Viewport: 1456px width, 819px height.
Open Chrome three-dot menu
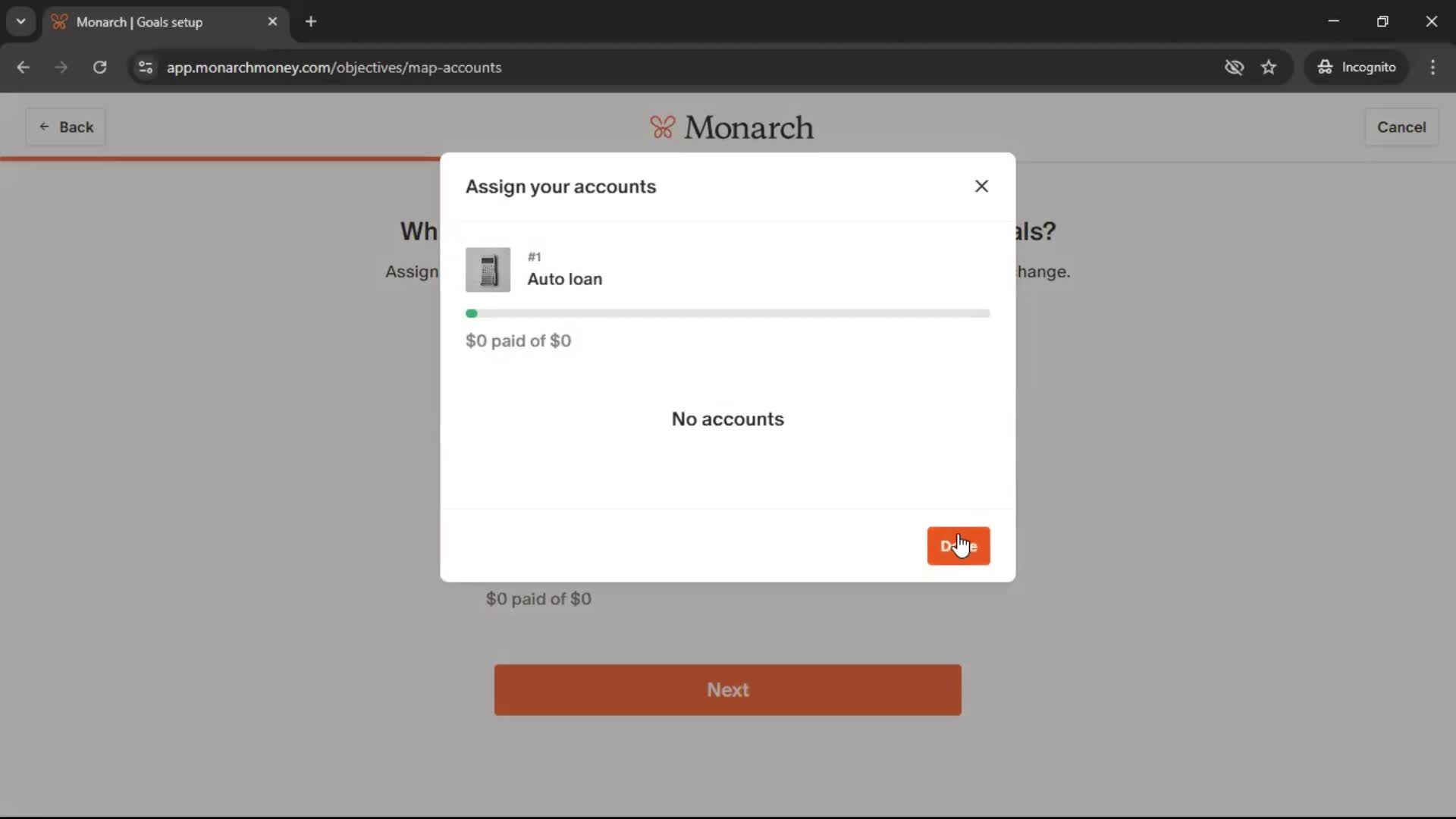coord(1432,67)
